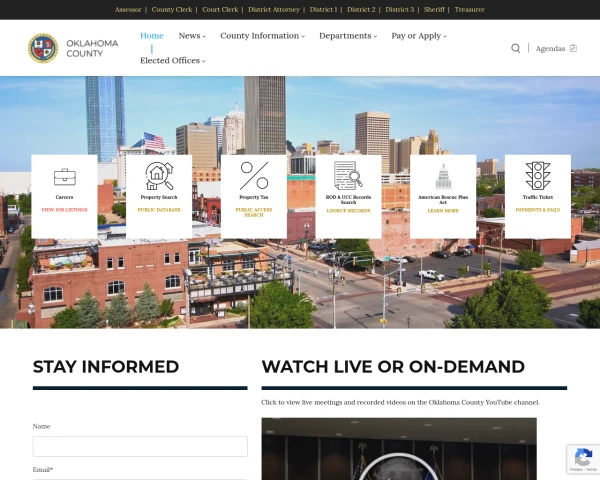Click the Property Tax percent icon
The height and width of the screenshot is (480, 600).
coord(254,176)
